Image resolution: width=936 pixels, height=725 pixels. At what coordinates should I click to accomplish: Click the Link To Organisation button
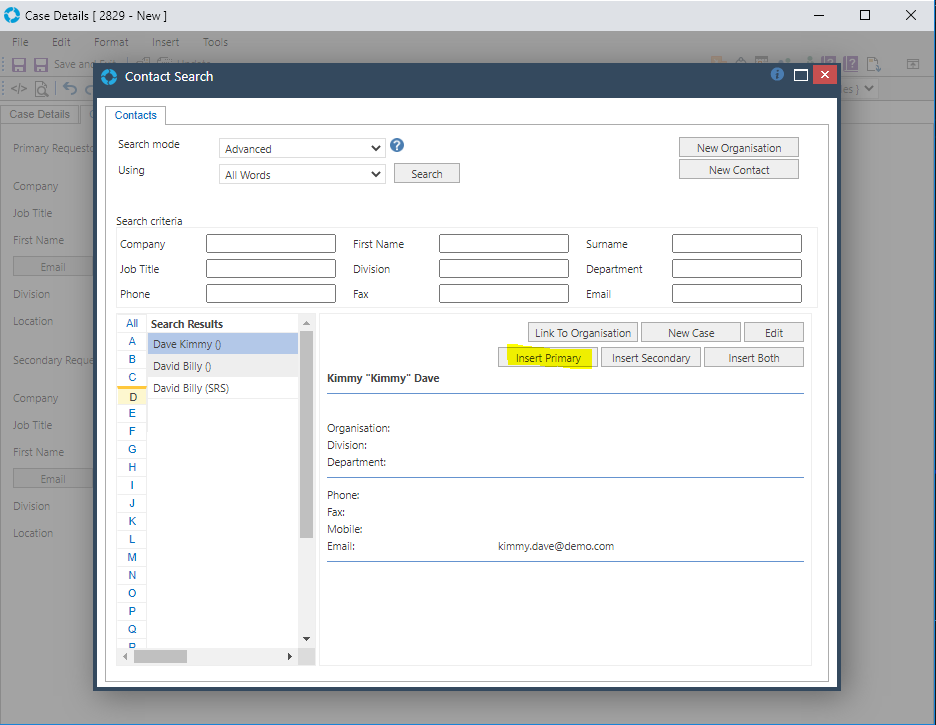click(x=583, y=333)
